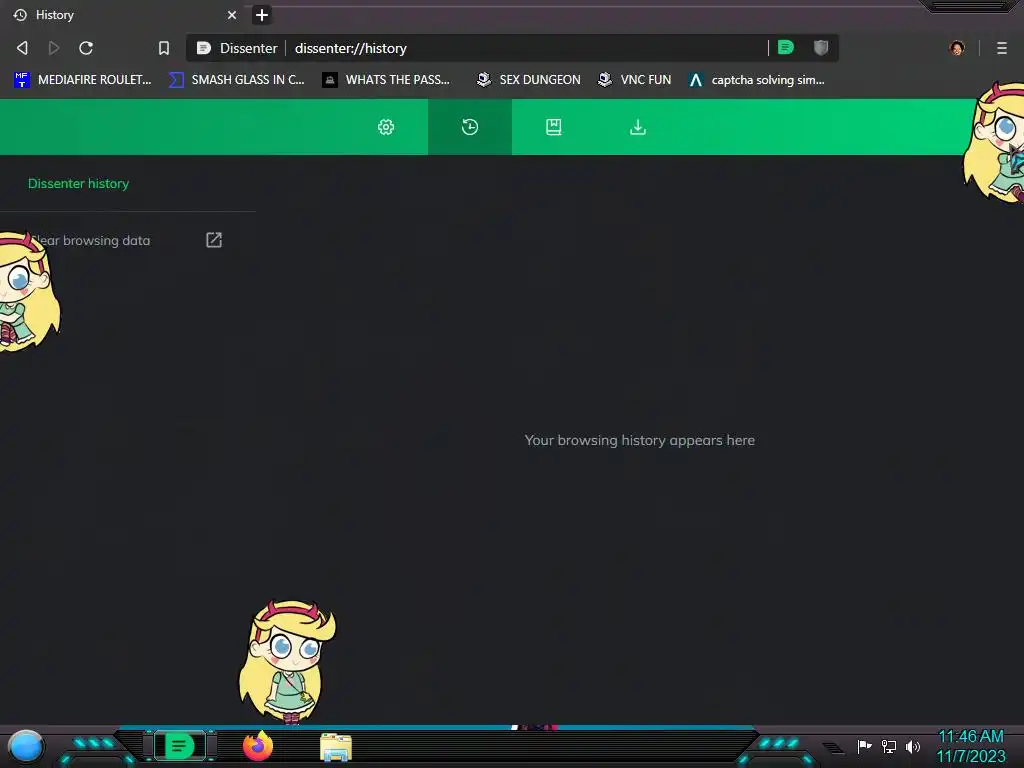Open WHATS THE PASS... bookmark

(387, 80)
